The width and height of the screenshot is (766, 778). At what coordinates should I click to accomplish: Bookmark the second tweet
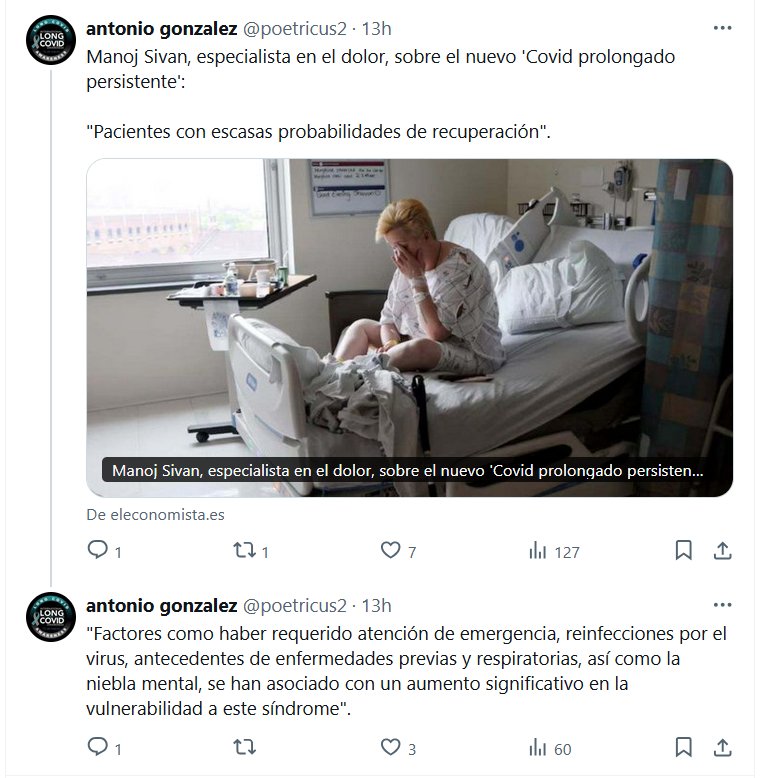[x=683, y=747]
